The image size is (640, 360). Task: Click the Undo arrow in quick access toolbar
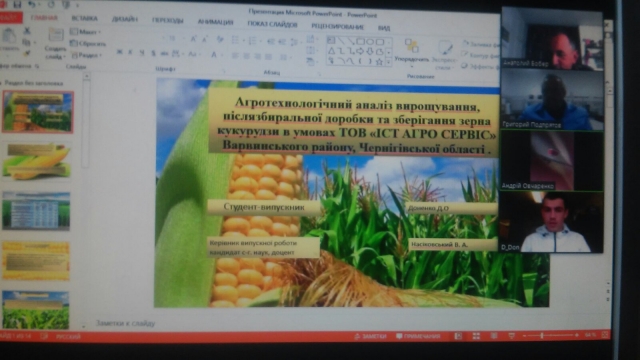click(32, 4)
